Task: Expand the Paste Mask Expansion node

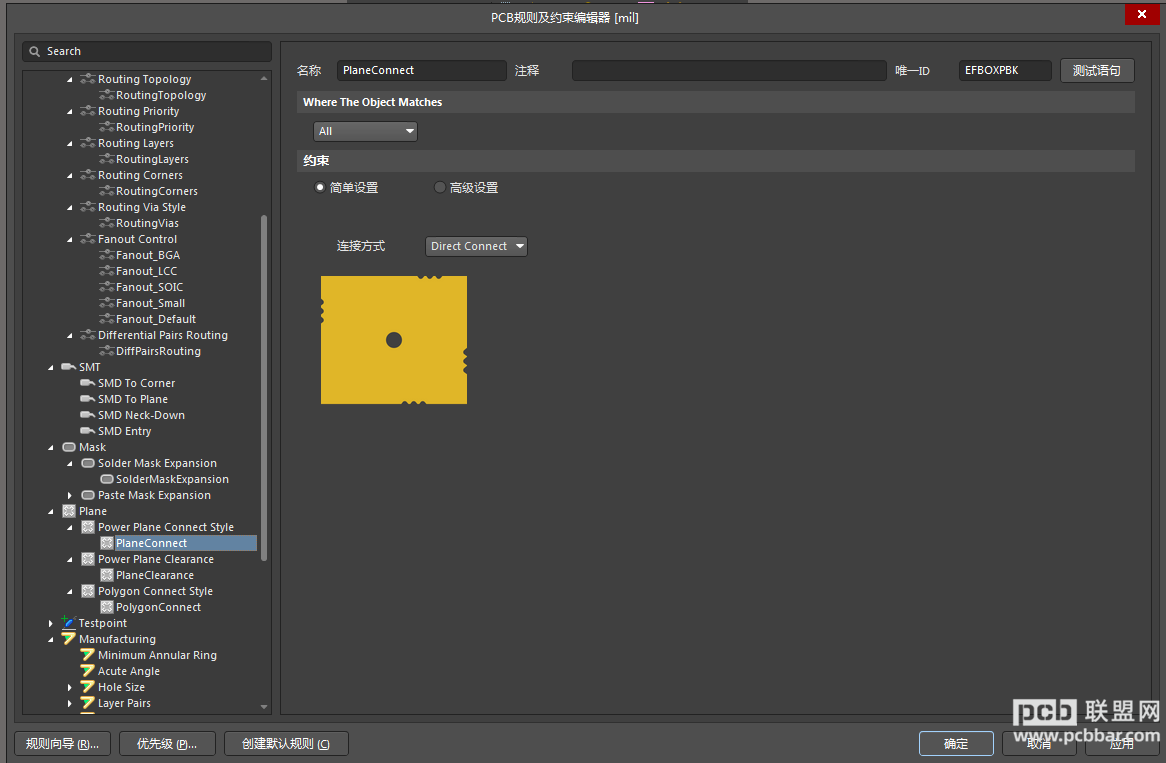Action: click(70, 495)
